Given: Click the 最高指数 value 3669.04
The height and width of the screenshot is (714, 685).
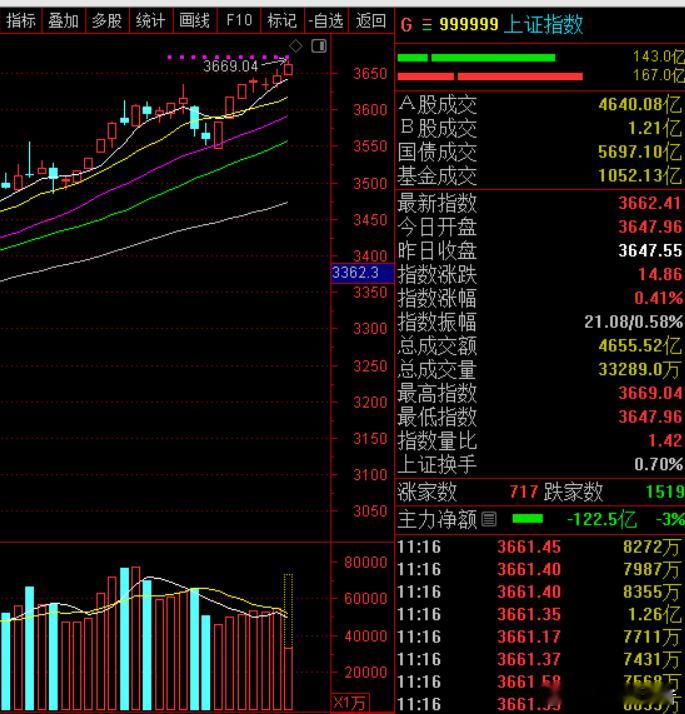Looking at the screenshot, I should click(x=650, y=393).
